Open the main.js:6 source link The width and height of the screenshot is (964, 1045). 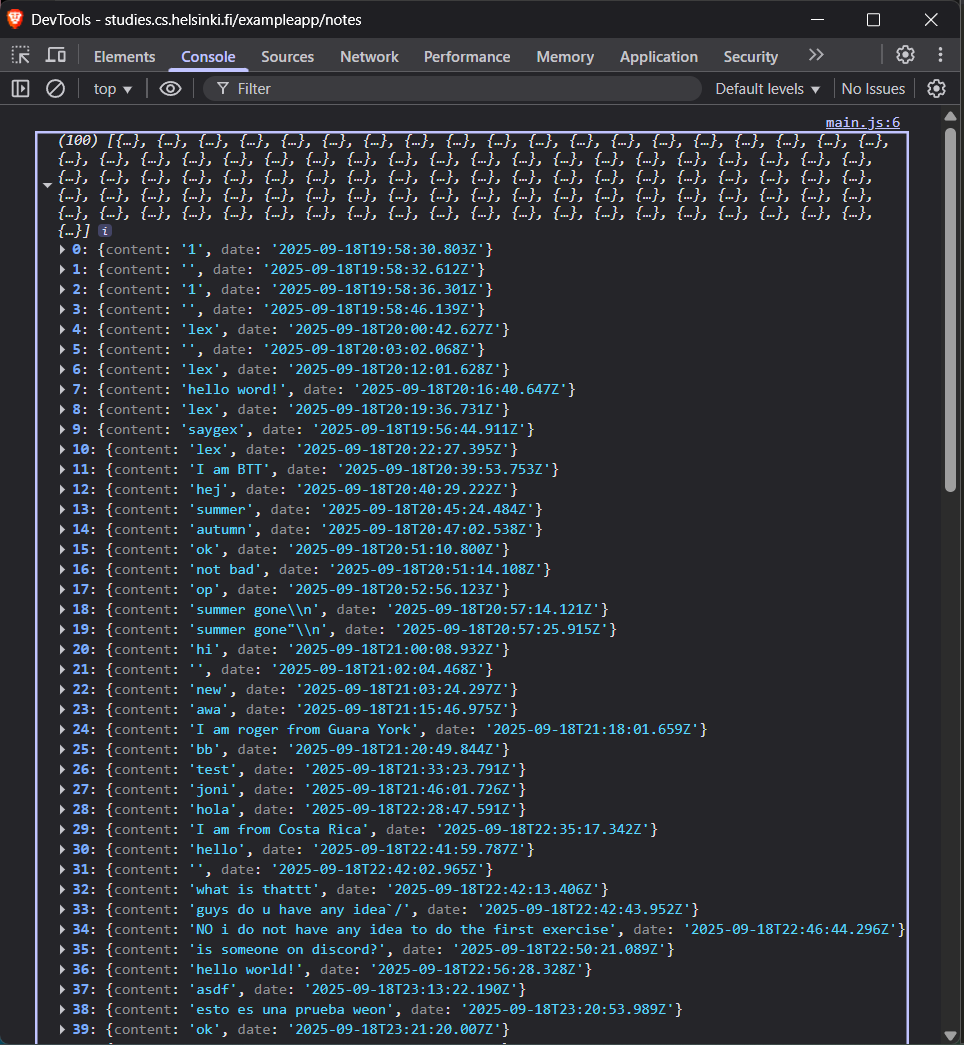tap(862, 123)
